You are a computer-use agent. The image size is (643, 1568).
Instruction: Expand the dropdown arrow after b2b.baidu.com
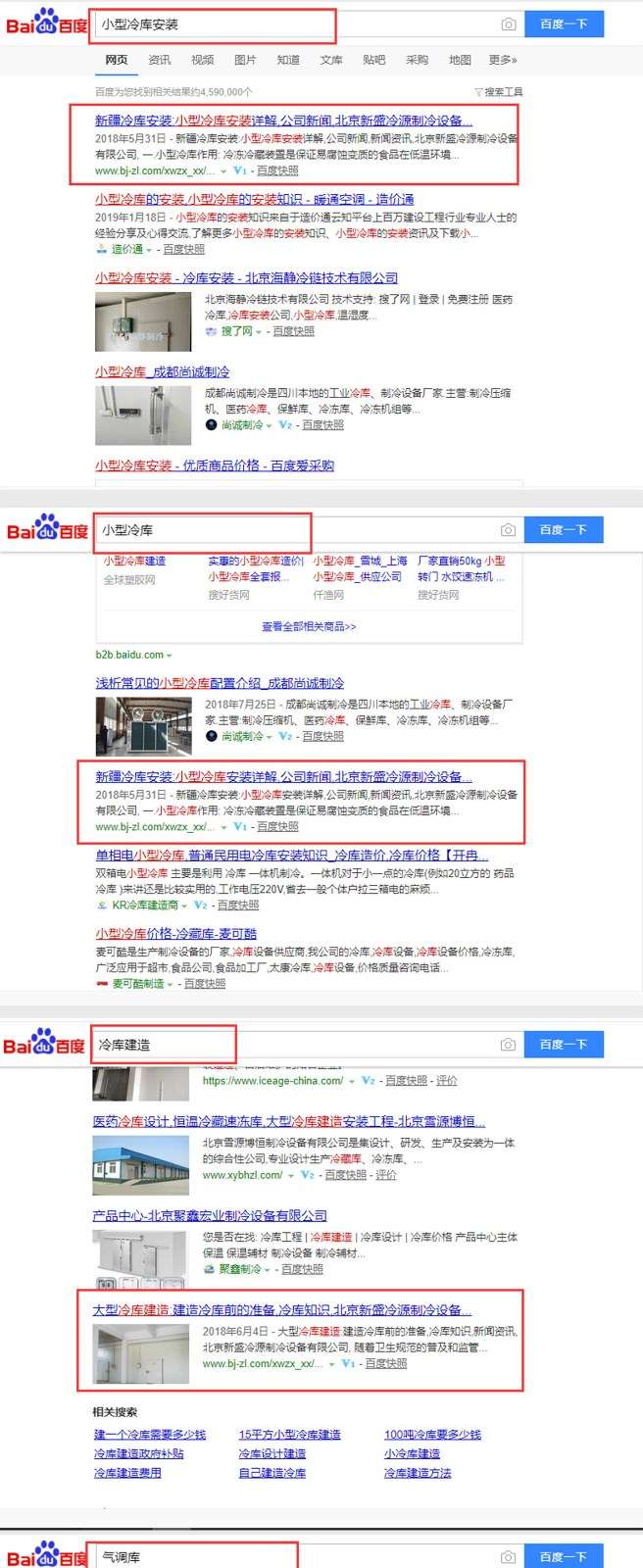pos(170,656)
